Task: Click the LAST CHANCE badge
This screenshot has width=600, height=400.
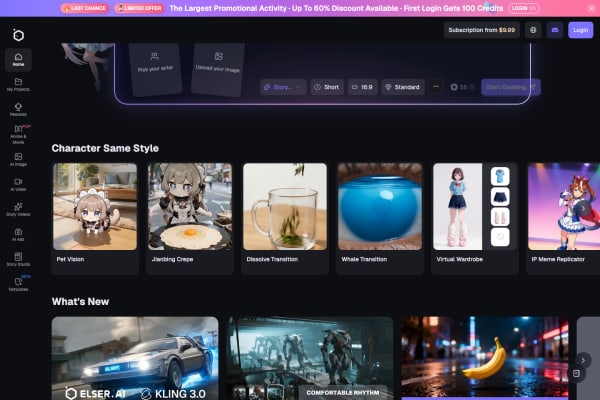Action: pos(85,8)
